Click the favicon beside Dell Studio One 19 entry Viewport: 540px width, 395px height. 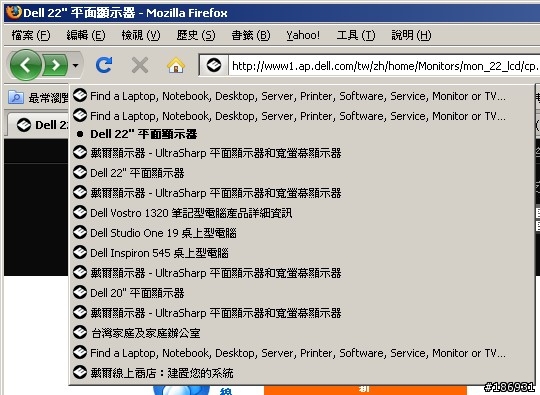[x=80, y=232]
